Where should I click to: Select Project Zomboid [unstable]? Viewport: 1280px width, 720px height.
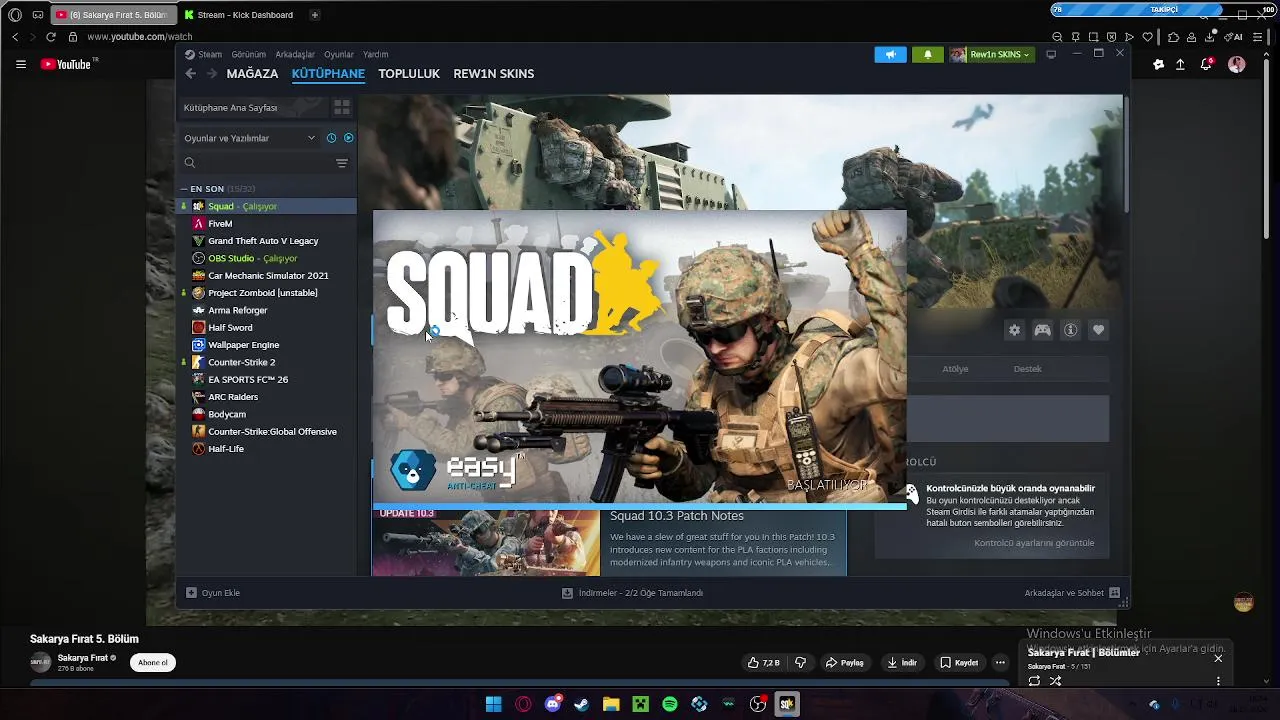tap(267, 293)
